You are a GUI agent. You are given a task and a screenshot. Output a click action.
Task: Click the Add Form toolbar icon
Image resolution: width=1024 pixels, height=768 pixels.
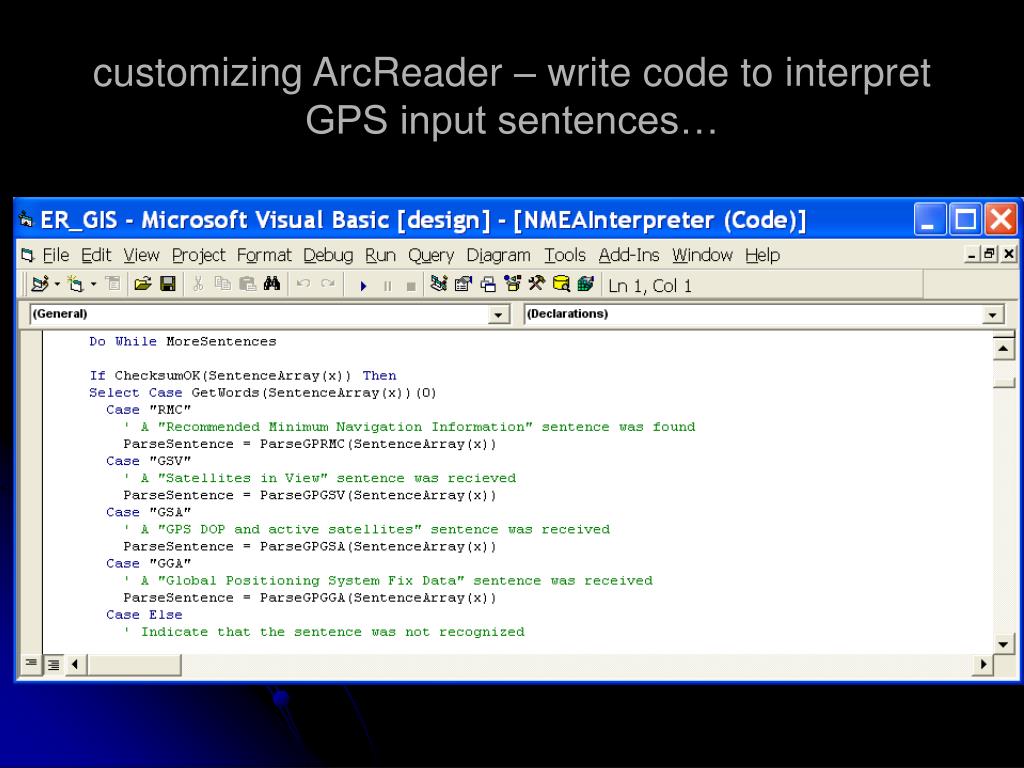[76, 284]
